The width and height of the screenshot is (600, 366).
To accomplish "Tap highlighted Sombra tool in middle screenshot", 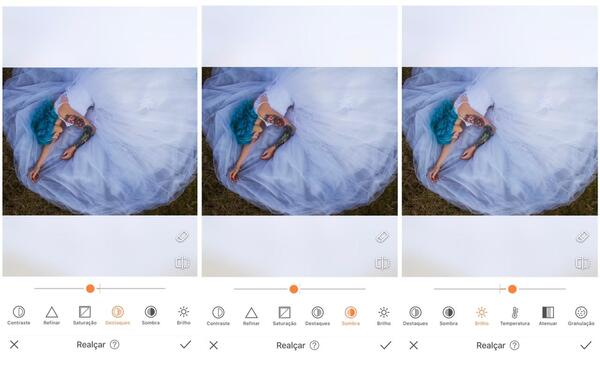I will click(351, 316).
